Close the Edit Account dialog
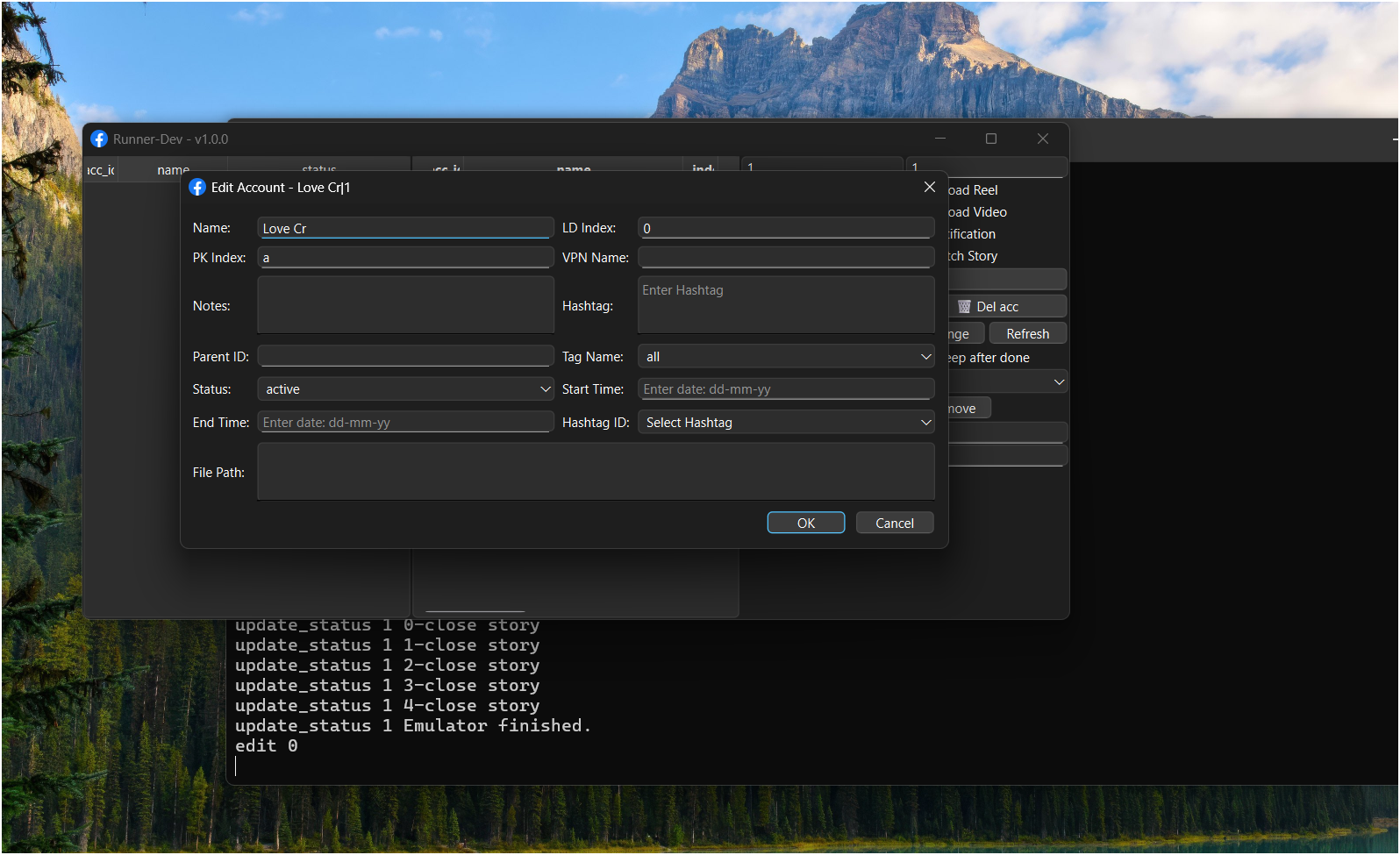The image size is (1400, 855). coord(930,188)
